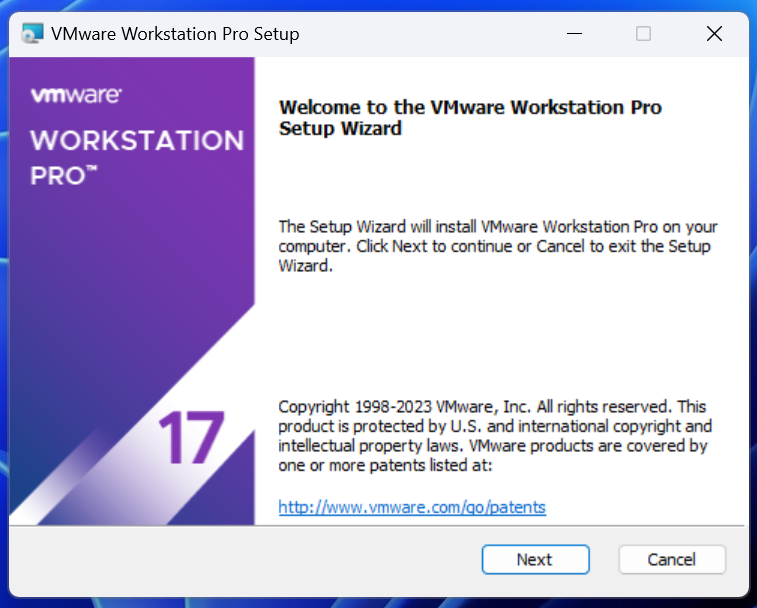
Task: Click the large "17" version number graphic
Action: 191,438
